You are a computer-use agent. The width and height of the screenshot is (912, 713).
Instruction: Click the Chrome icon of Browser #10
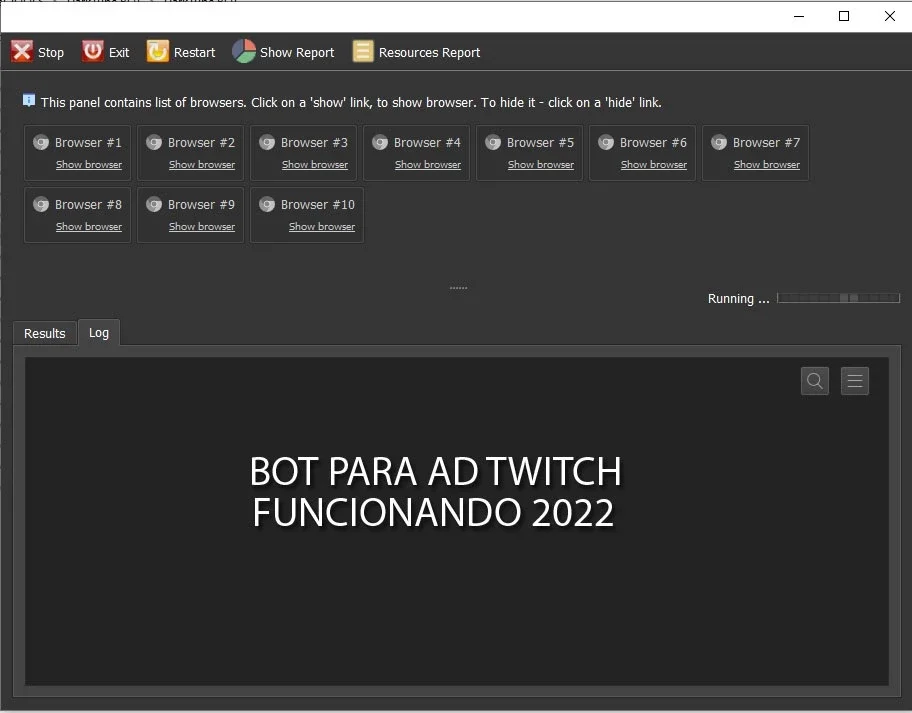click(266, 205)
